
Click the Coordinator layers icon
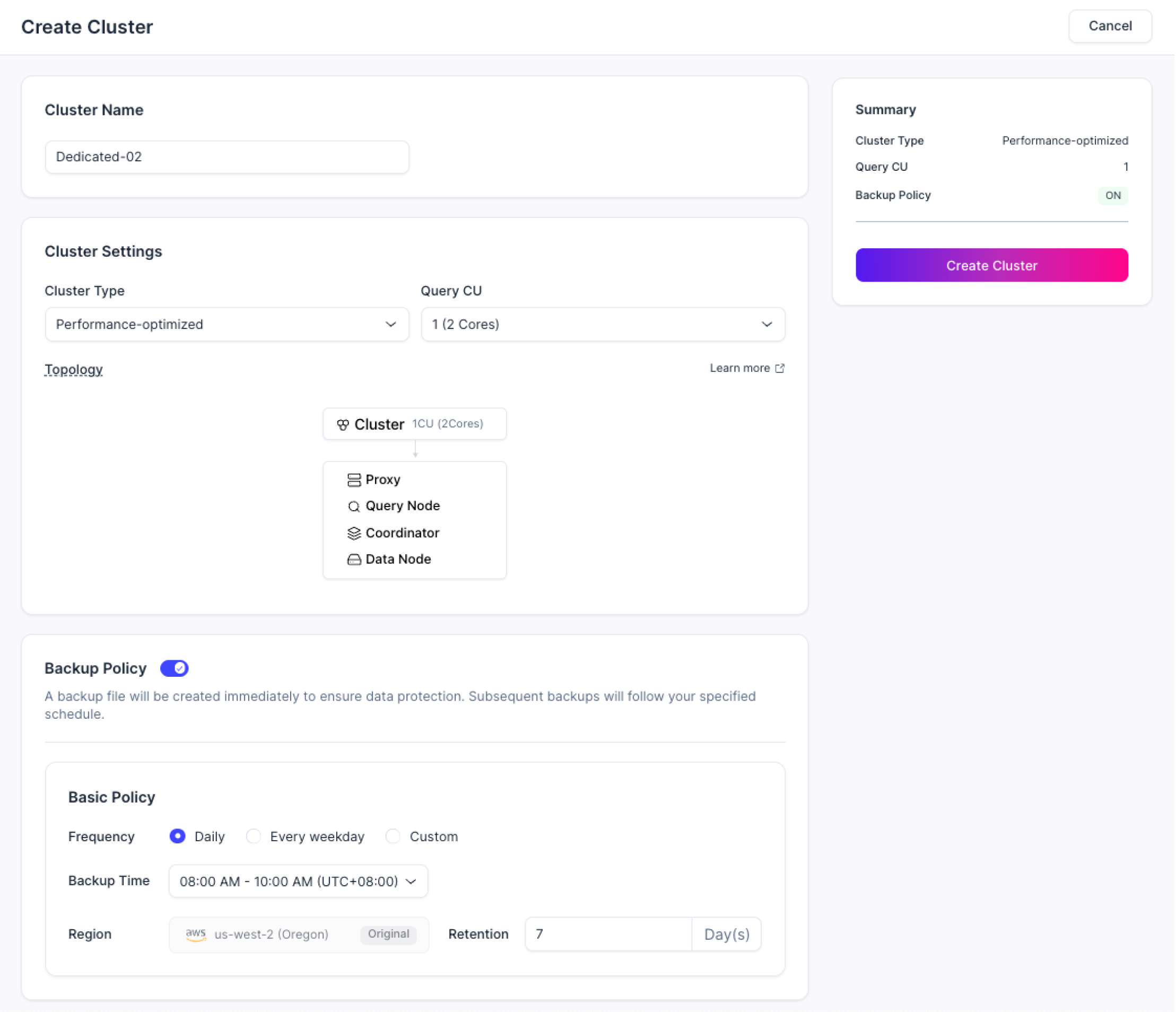354,533
